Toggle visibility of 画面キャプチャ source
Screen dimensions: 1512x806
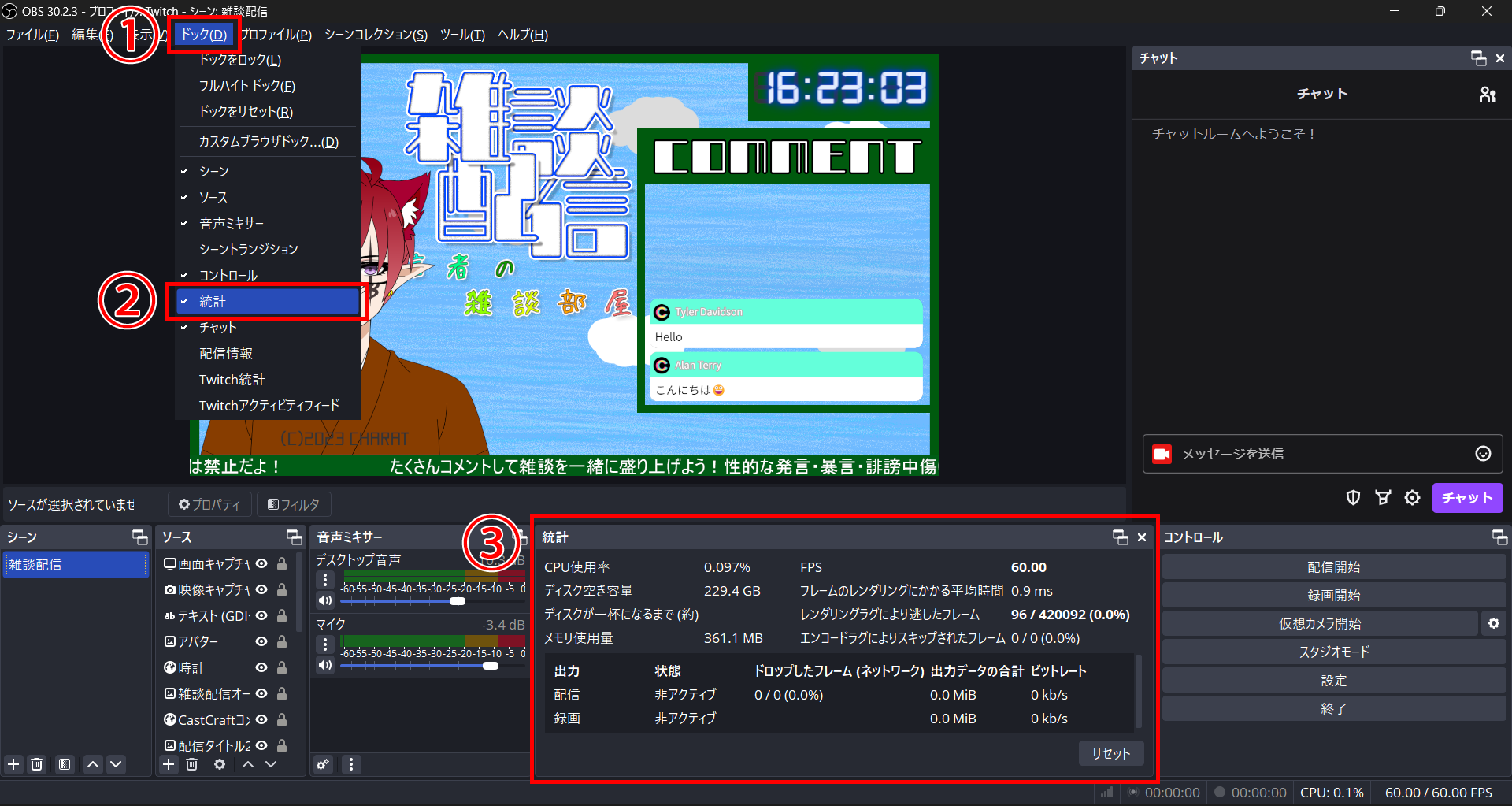(x=261, y=563)
